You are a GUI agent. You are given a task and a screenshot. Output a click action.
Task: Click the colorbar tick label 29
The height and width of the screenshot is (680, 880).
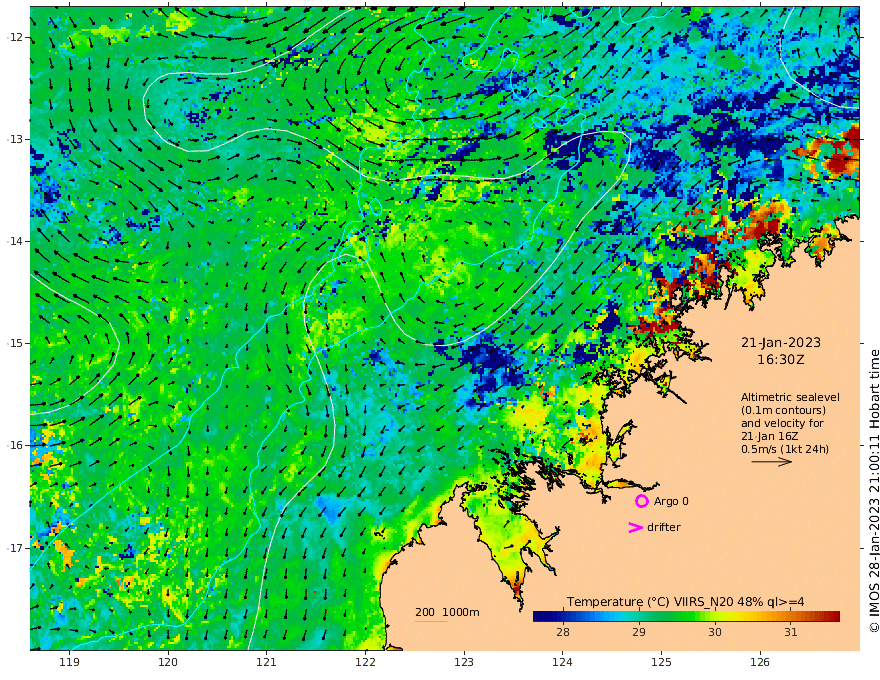pyautogui.click(x=639, y=632)
